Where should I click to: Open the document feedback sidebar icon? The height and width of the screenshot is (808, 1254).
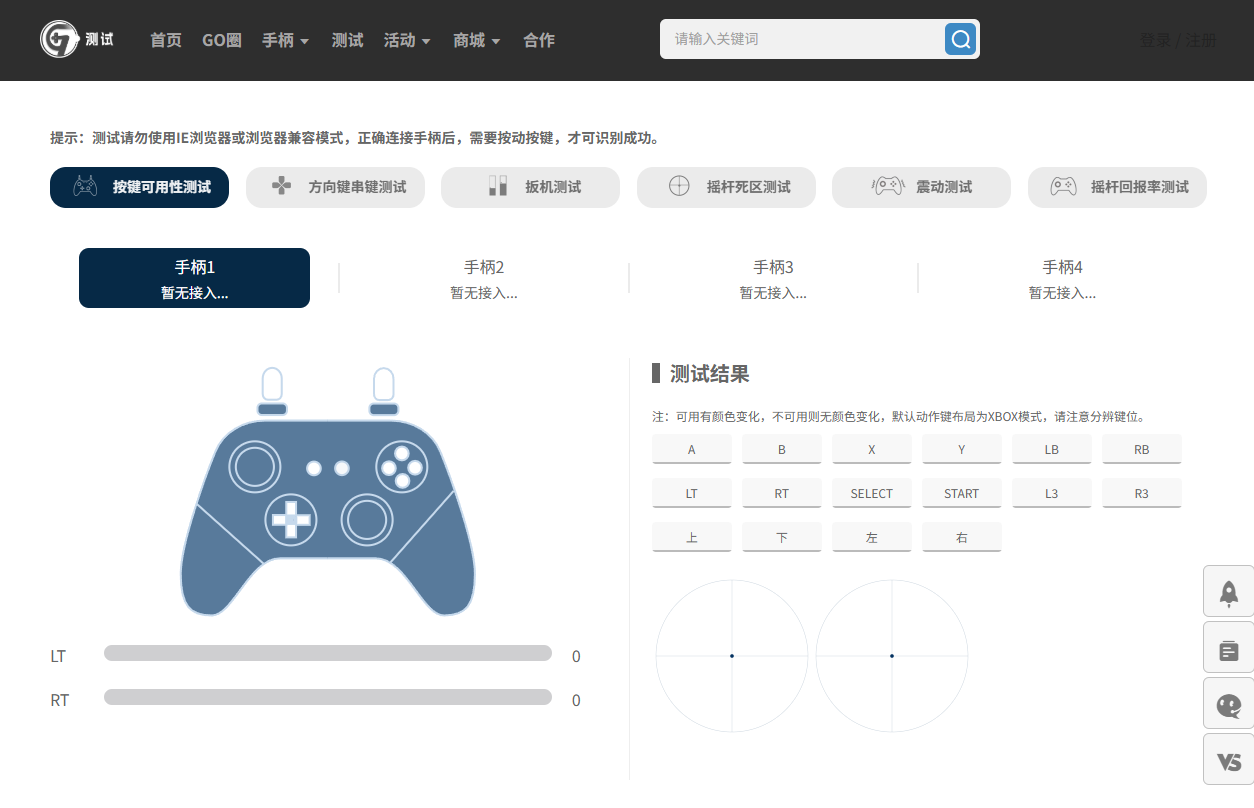[1229, 648]
